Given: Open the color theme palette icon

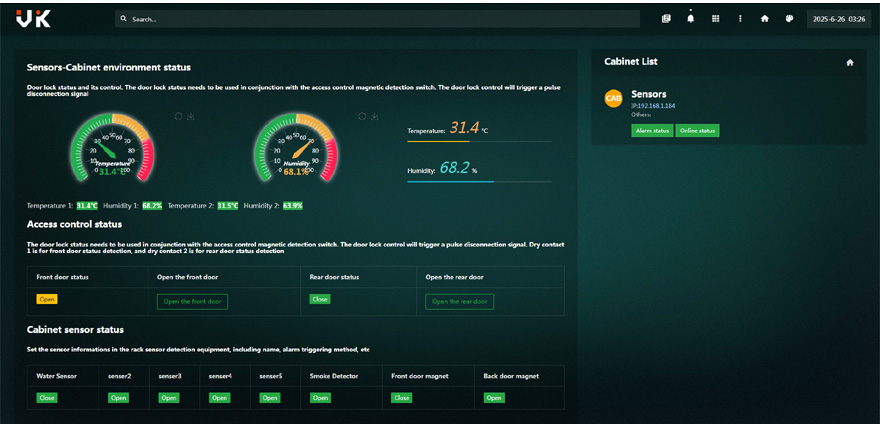Looking at the screenshot, I should tap(789, 18).
